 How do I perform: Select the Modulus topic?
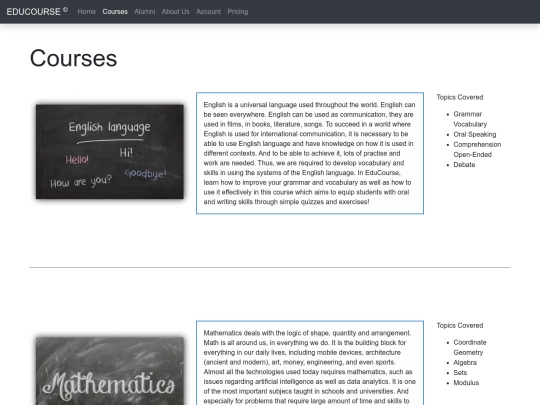tap(466, 383)
